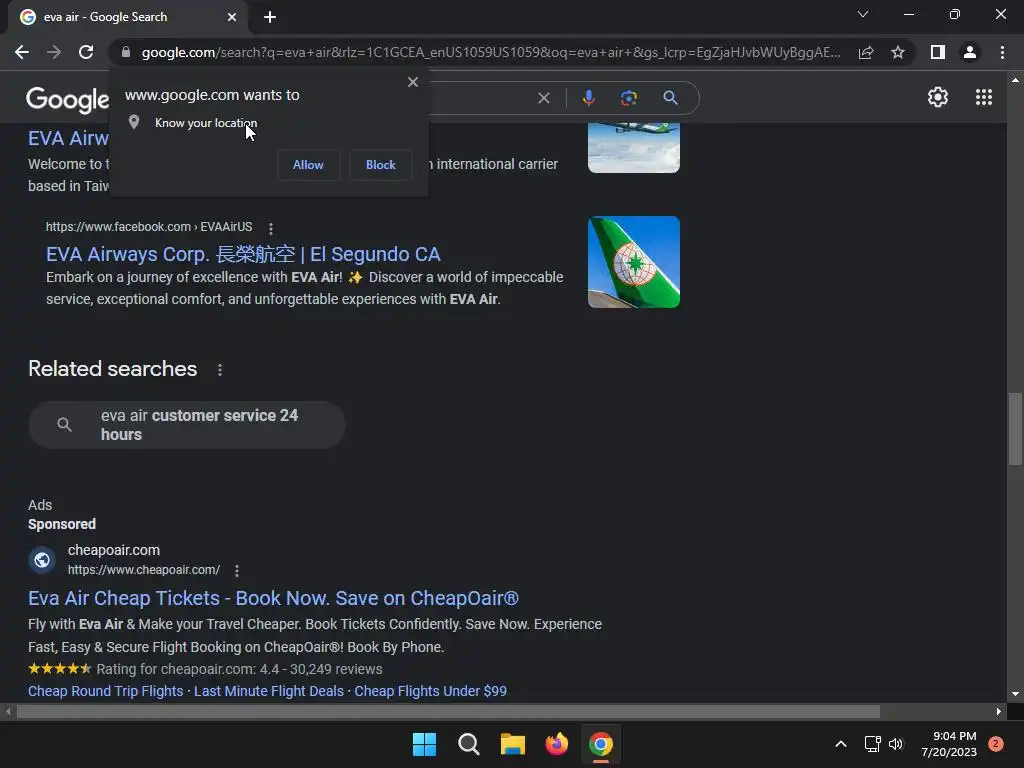Open the Chrome three-dot menu
Screen dimensions: 1024x768
coord(1002,52)
